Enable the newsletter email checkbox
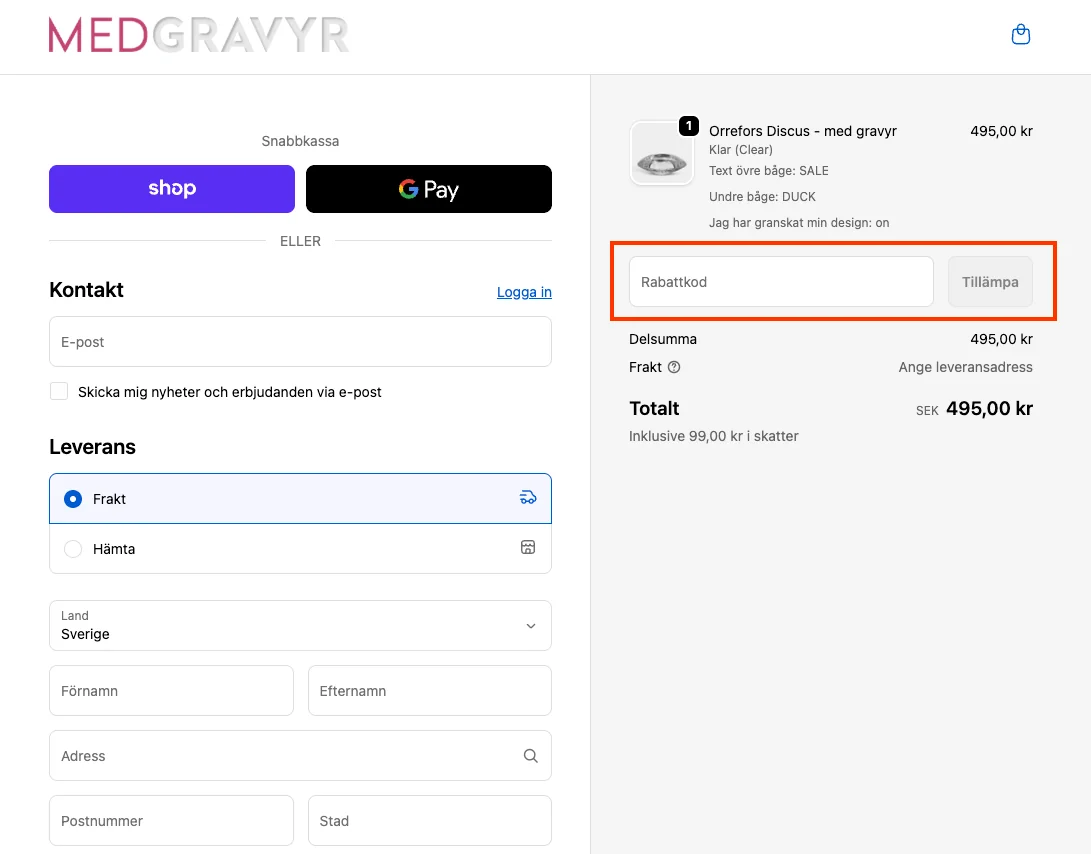1091x854 pixels. pyautogui.click(x=59, y=392)
